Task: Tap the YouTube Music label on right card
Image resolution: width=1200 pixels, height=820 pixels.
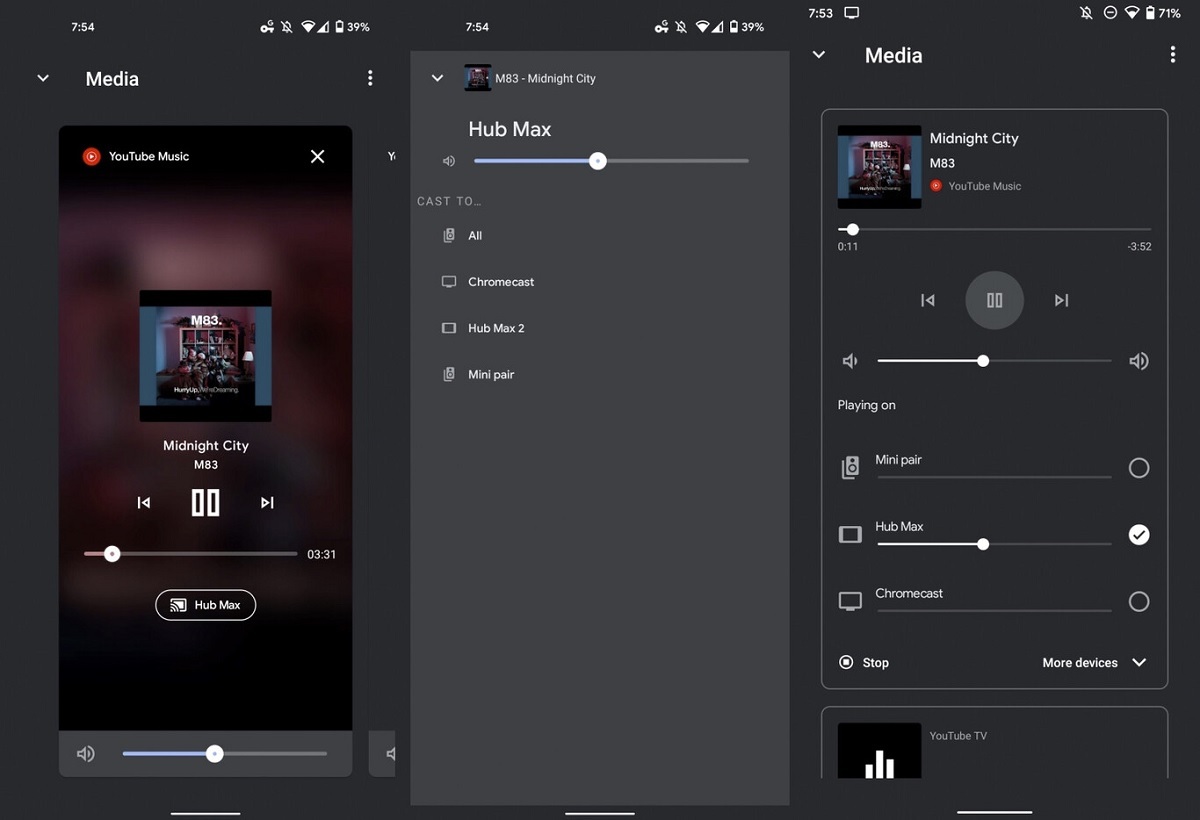Action: (x=985, y=186)
